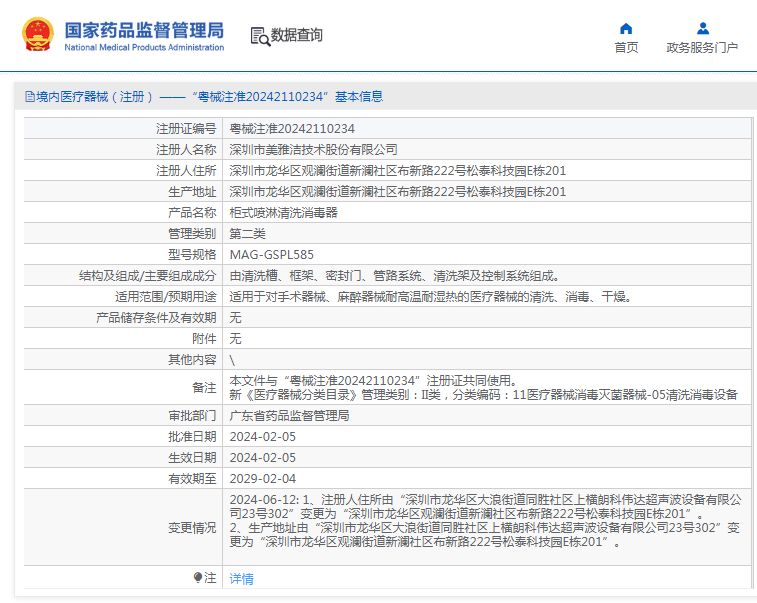Click the 有效期至 label
The height and width of the screenshot is (603, 757).
click(192, 478)
